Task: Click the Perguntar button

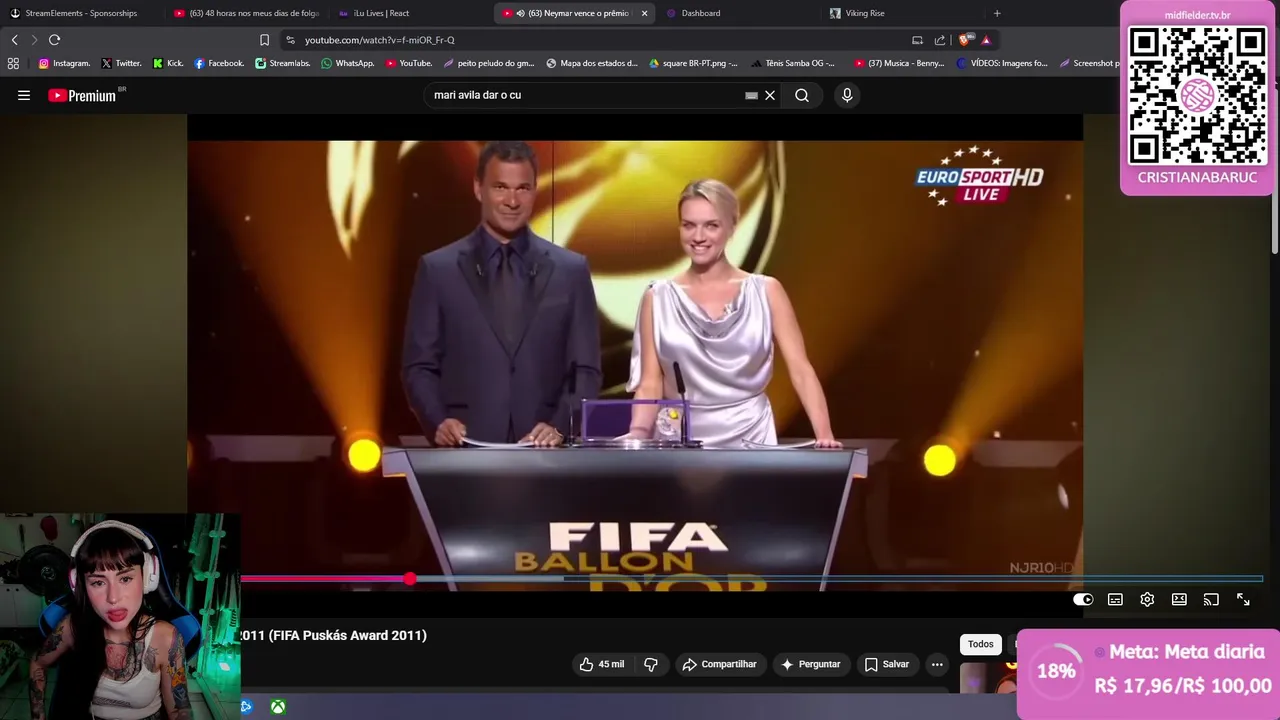Action: [x=810, y=664]
